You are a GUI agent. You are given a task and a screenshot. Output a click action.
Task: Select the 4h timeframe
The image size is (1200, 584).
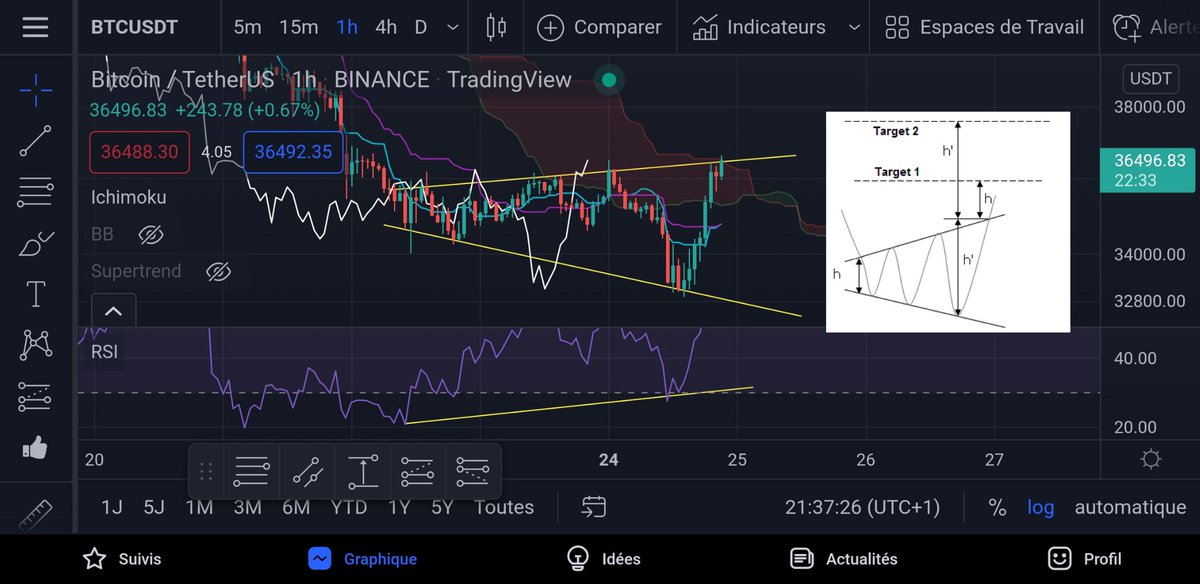pyautogui.click(x=386, y=27)
